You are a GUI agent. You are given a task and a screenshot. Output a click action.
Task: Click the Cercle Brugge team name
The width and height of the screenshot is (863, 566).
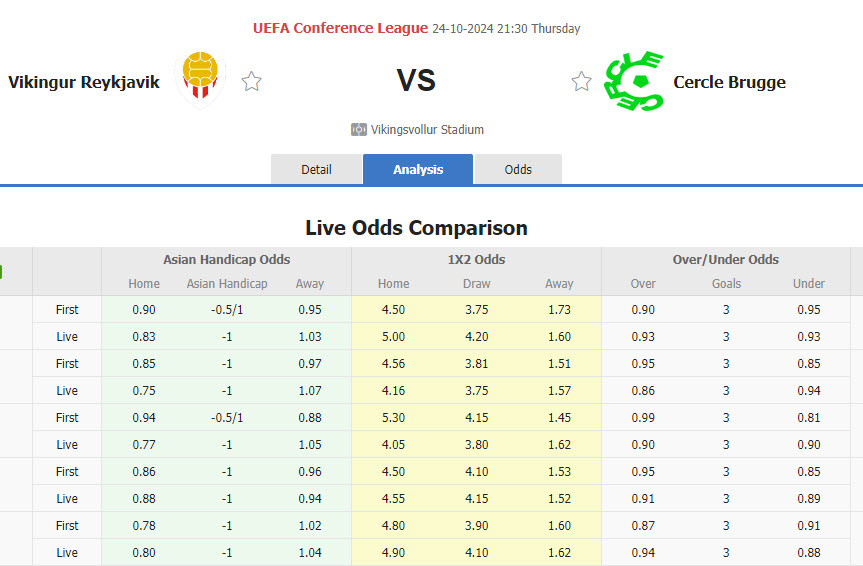tap(729, 82)
